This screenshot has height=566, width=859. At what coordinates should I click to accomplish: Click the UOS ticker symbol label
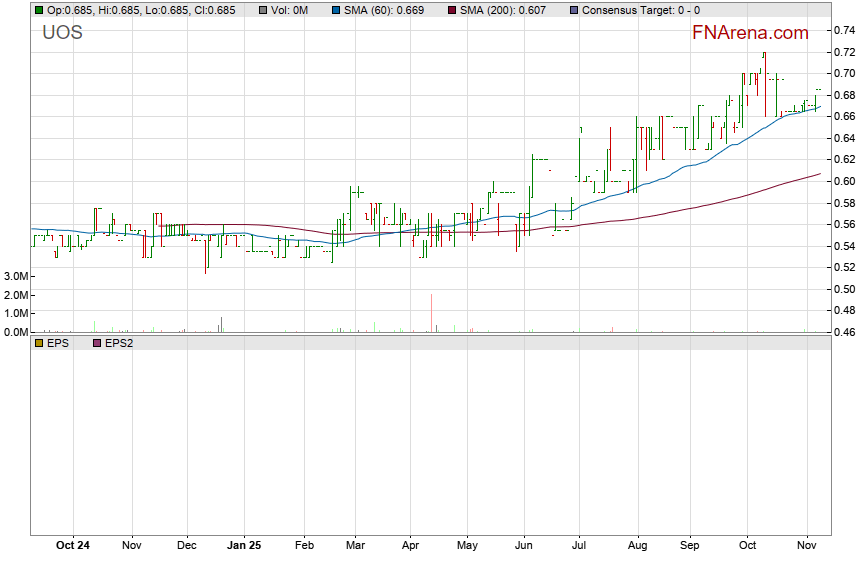click(x=62, y=33)
